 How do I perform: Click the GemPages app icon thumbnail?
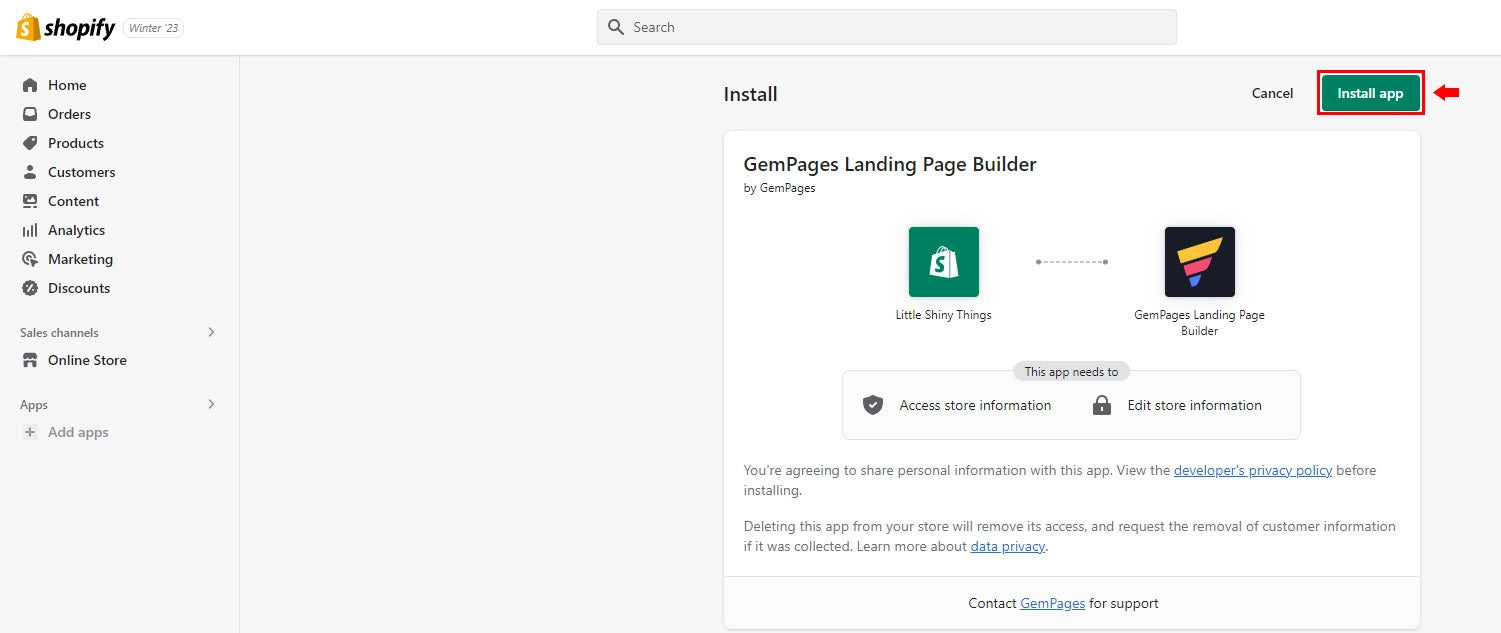tap(1198, 261)
